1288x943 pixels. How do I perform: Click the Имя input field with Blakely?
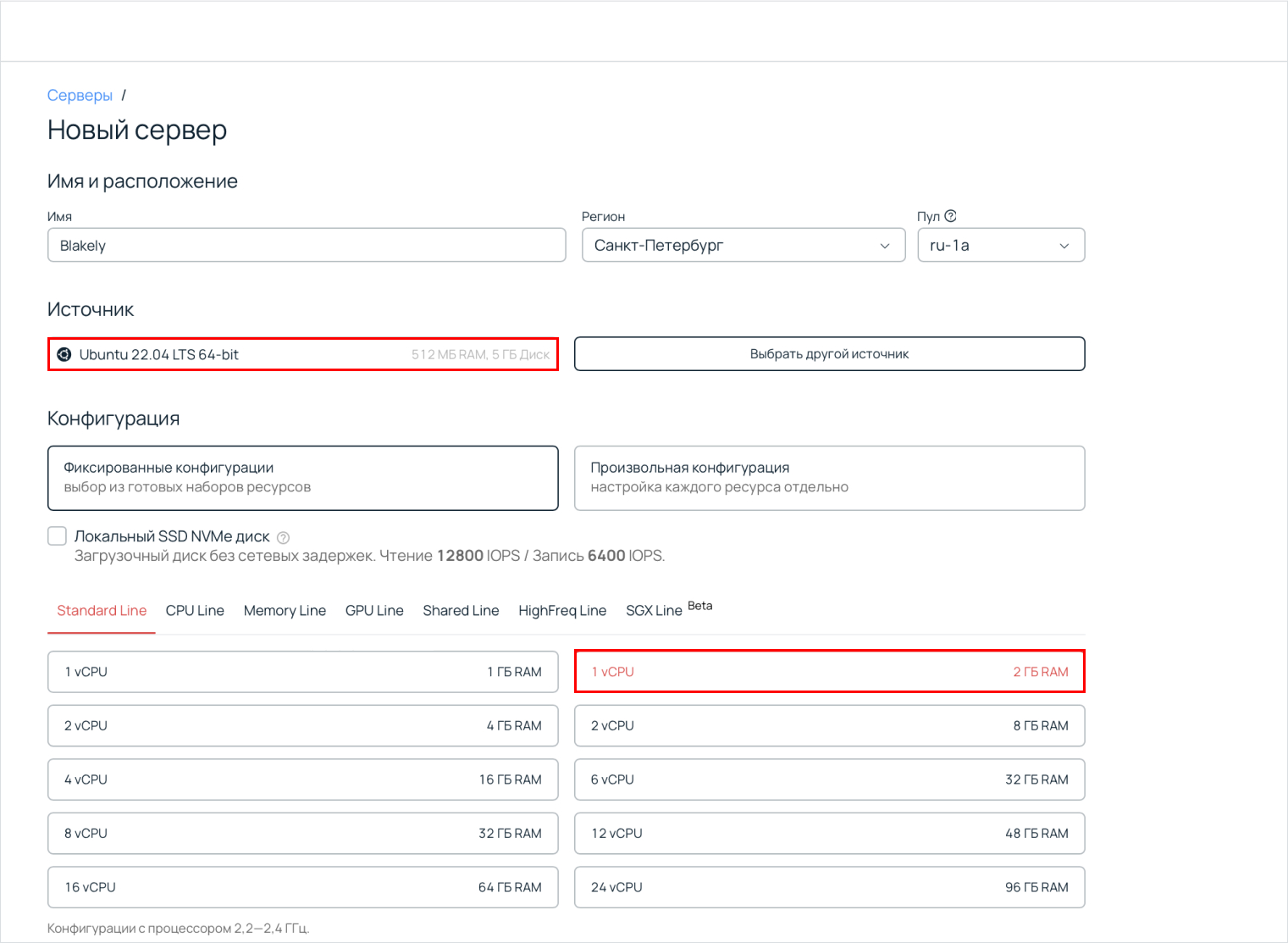click(307, 246)
